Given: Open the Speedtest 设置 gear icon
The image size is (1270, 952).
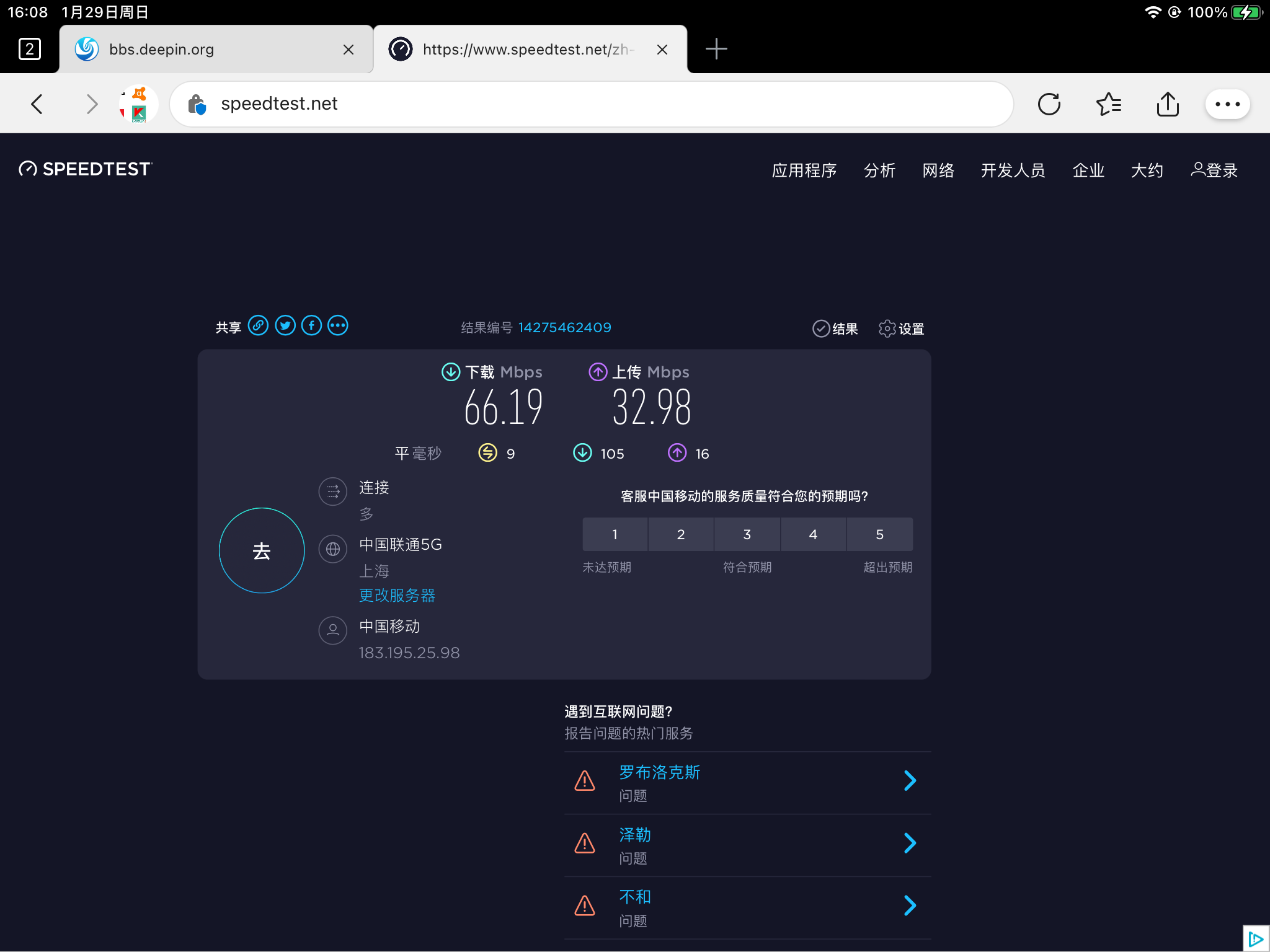Looking at the screenshot, I should [x=887, y=328].
